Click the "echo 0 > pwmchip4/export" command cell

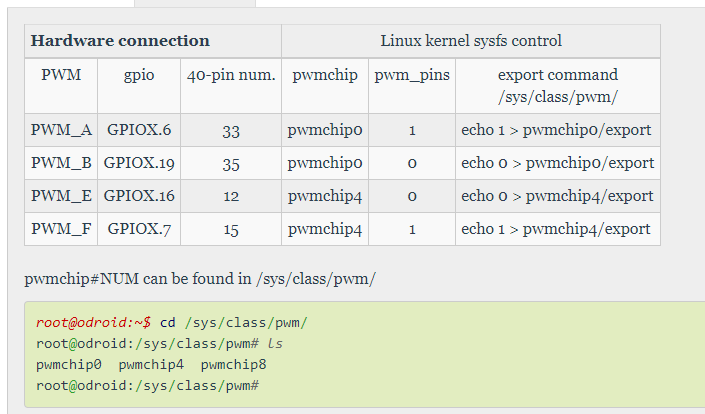point(557,196)
